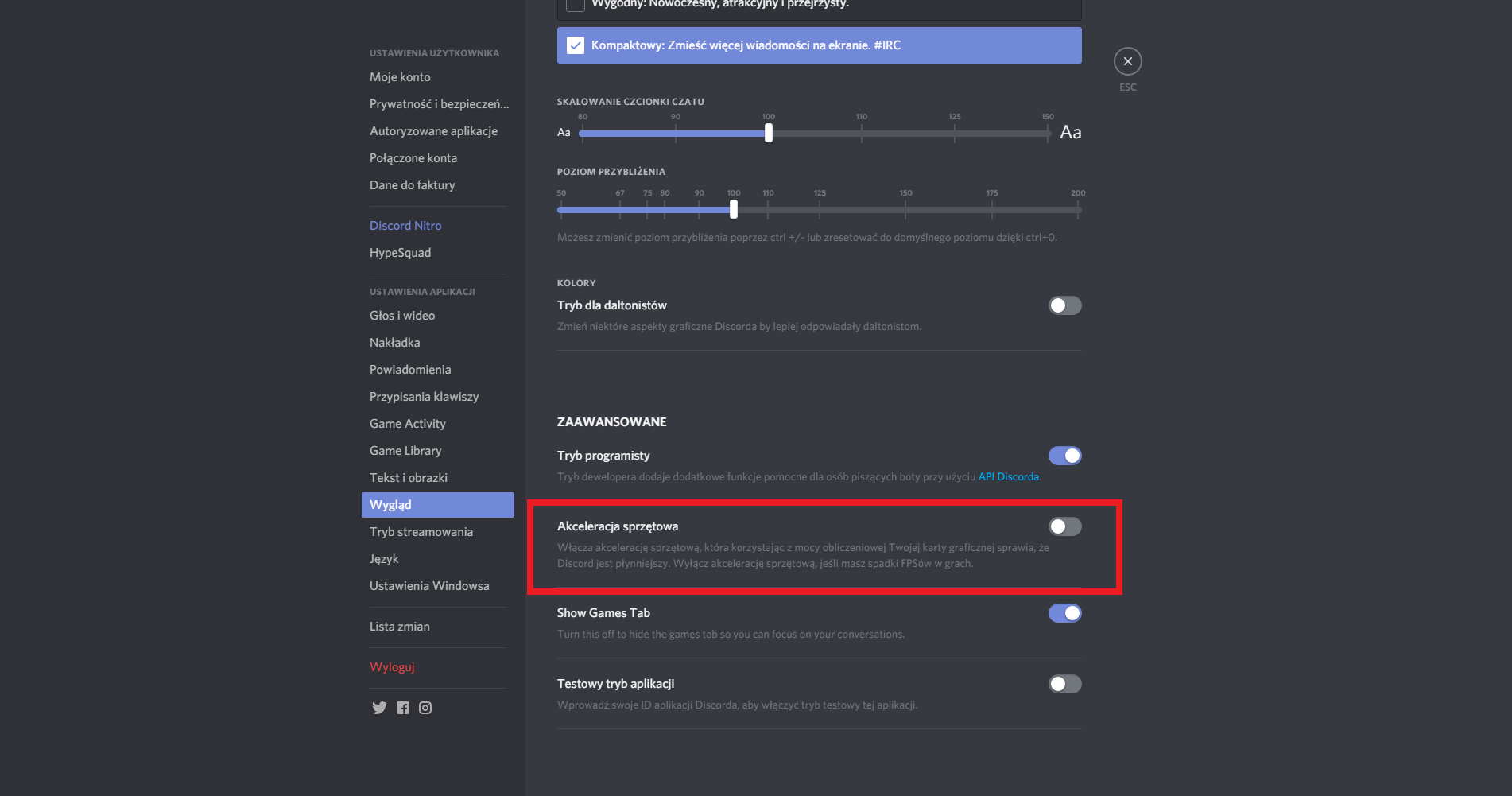Select Powiadomienia in the sidebar
Screen dimensions: 1512x796
coord(410,370)
